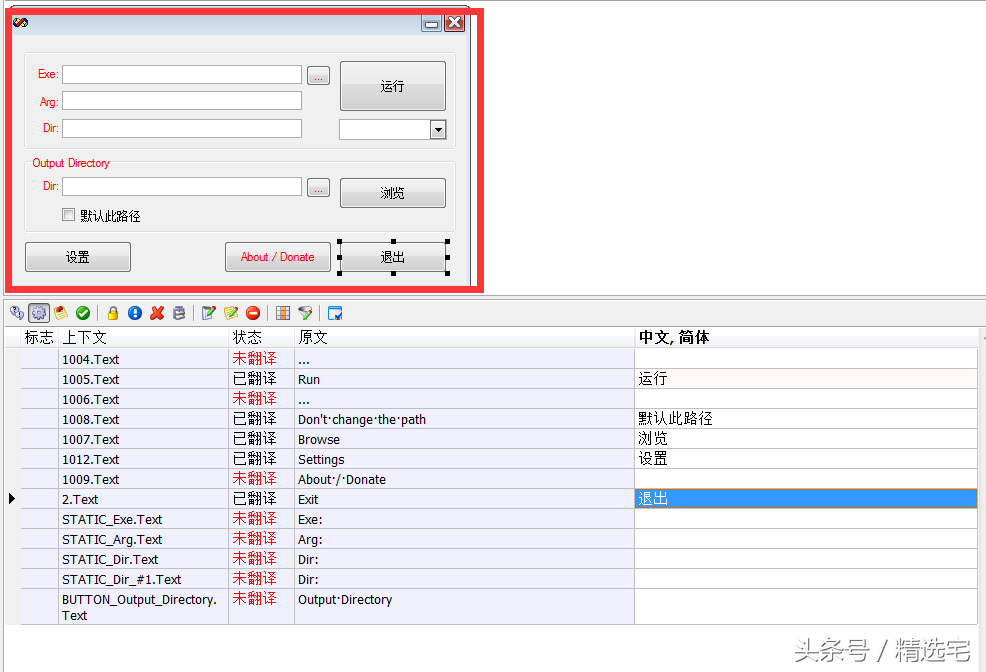Click the 中文, 简体 column header
The height and width of the screenshot is (672, 986).
click(x=806, y=338)
